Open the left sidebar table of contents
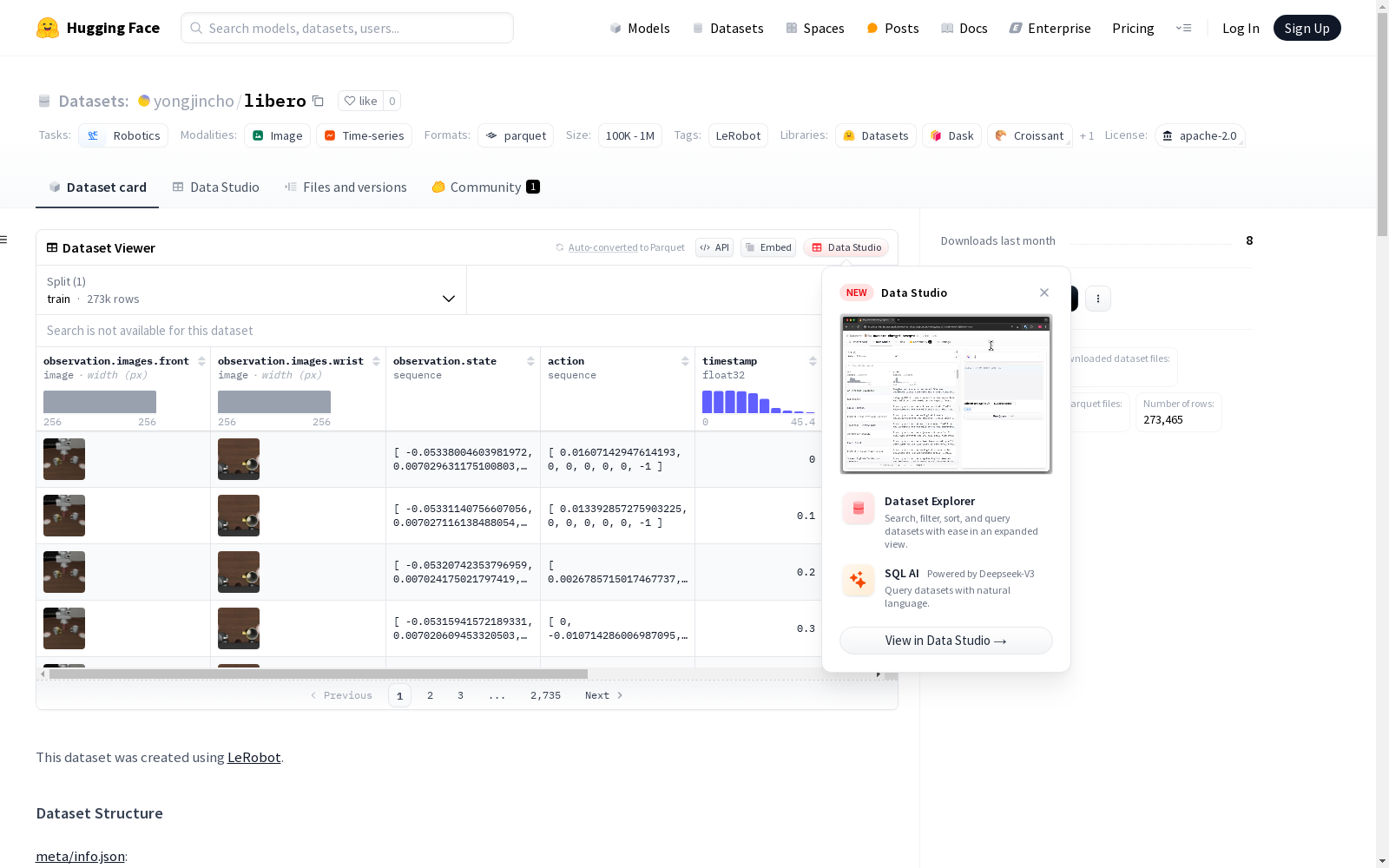Image resolution: width=1389 pixels, height=868 pixels. point(4,240)
